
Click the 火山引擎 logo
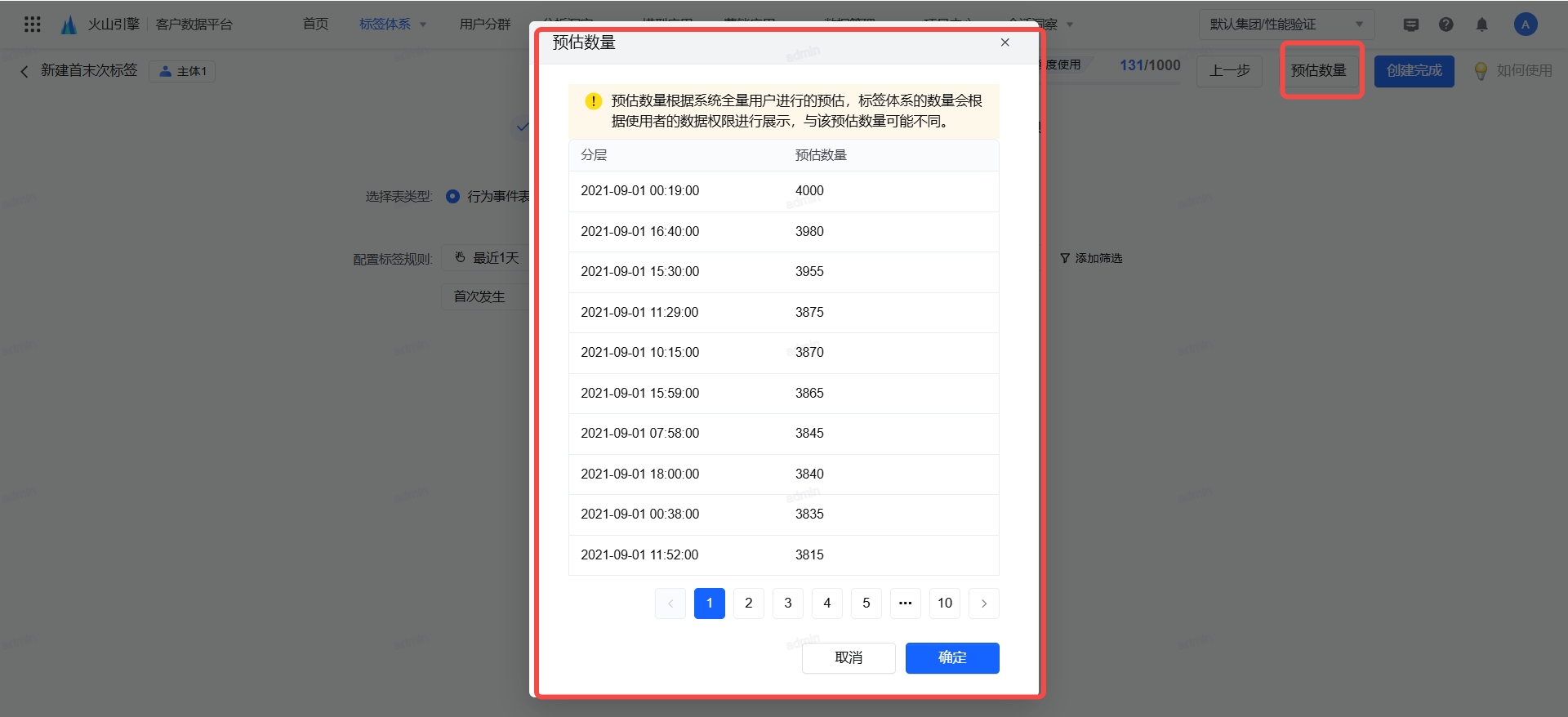pyautogui.click(x=101, y=24)
